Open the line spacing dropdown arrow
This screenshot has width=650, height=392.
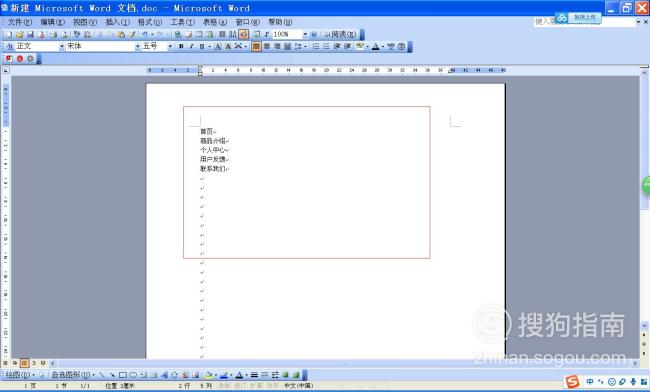pos(306,46)
